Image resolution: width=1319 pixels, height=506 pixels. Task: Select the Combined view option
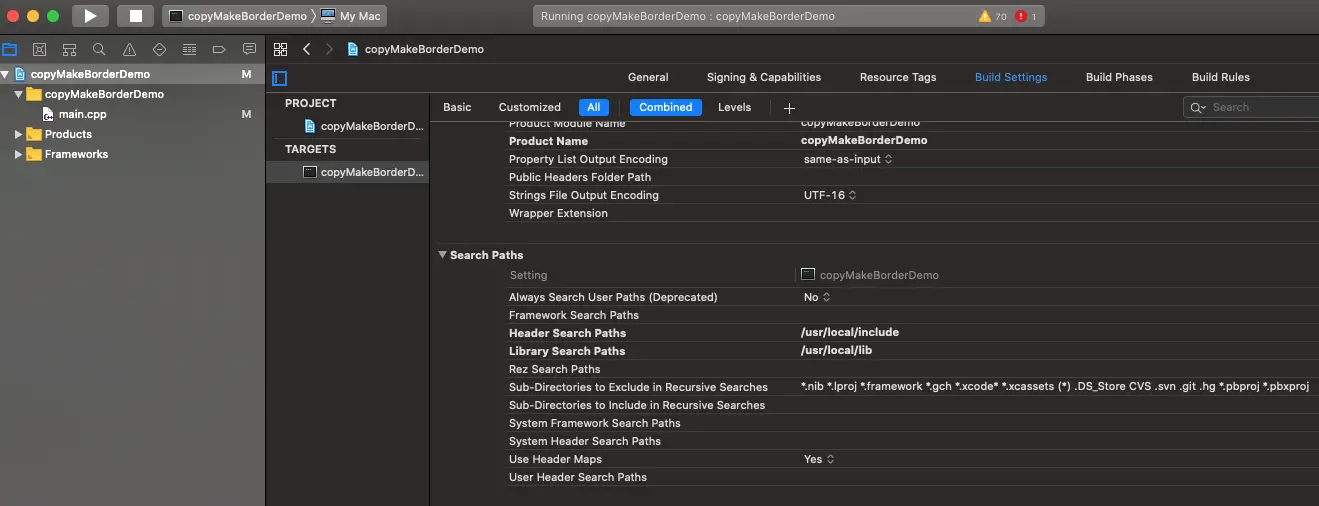pos(665,107)
